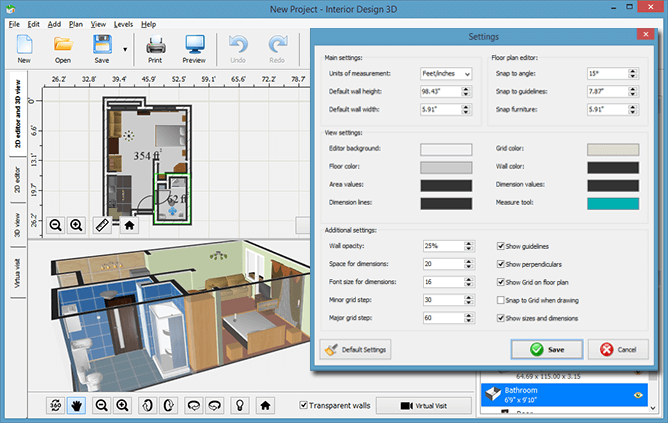Toggle Show guidelines checkbox
This screenshot has height=423, width=668.
501,246
